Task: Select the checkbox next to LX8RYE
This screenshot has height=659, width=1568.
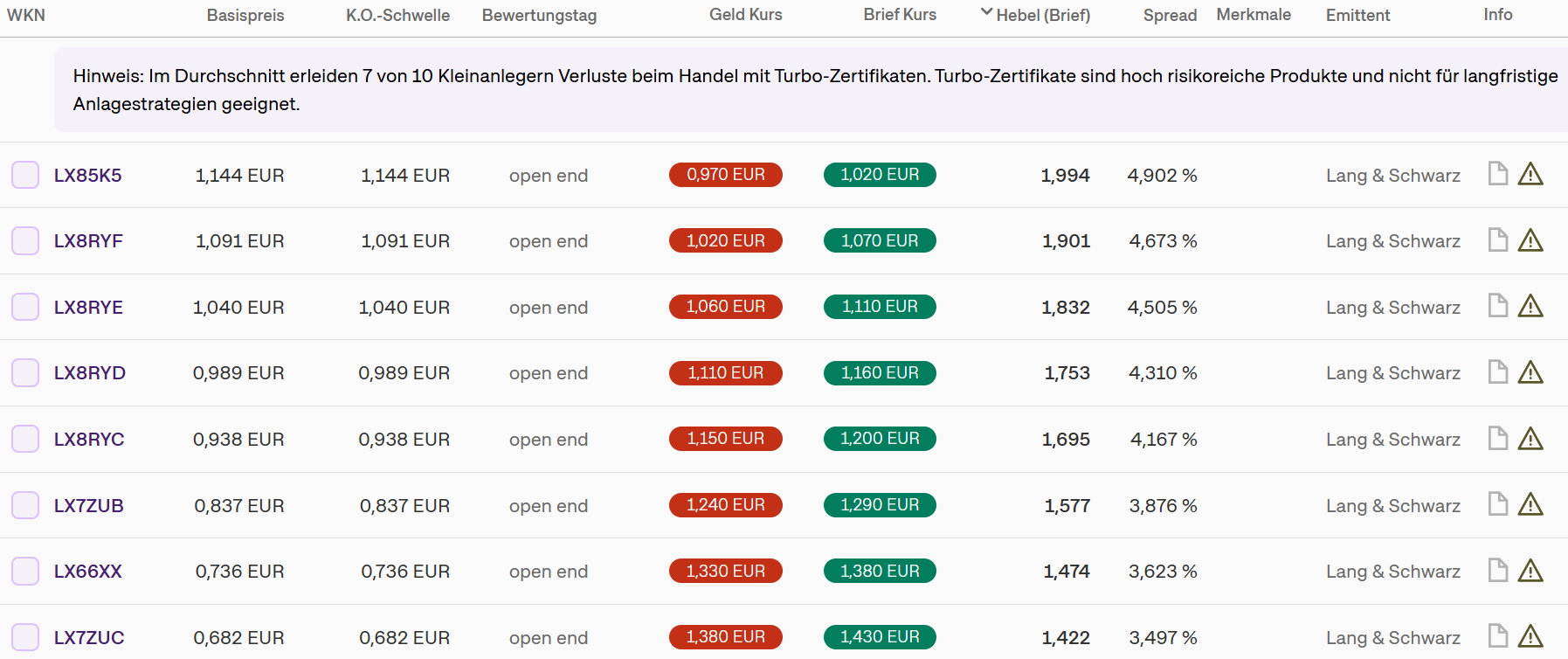Action: click(25, 307)
